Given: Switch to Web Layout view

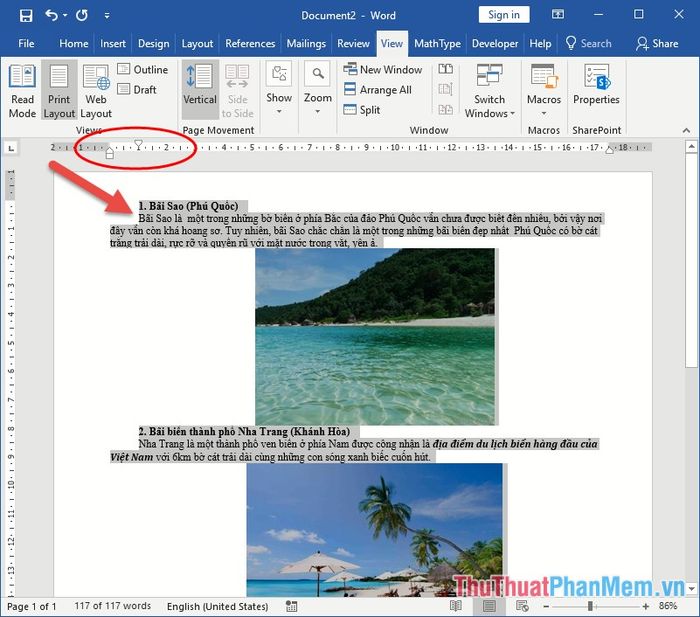Looking at the screenshot, I should pyautogui.click(x=96, y=91).
